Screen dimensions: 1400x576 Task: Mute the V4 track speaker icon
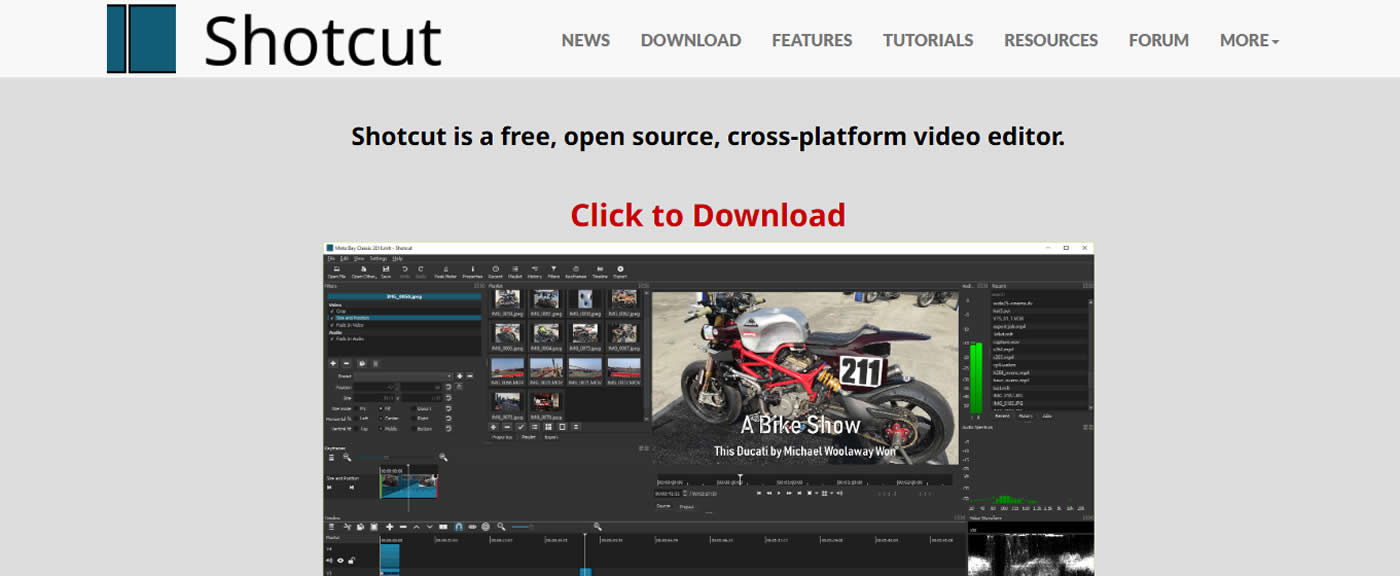[329, 560]
